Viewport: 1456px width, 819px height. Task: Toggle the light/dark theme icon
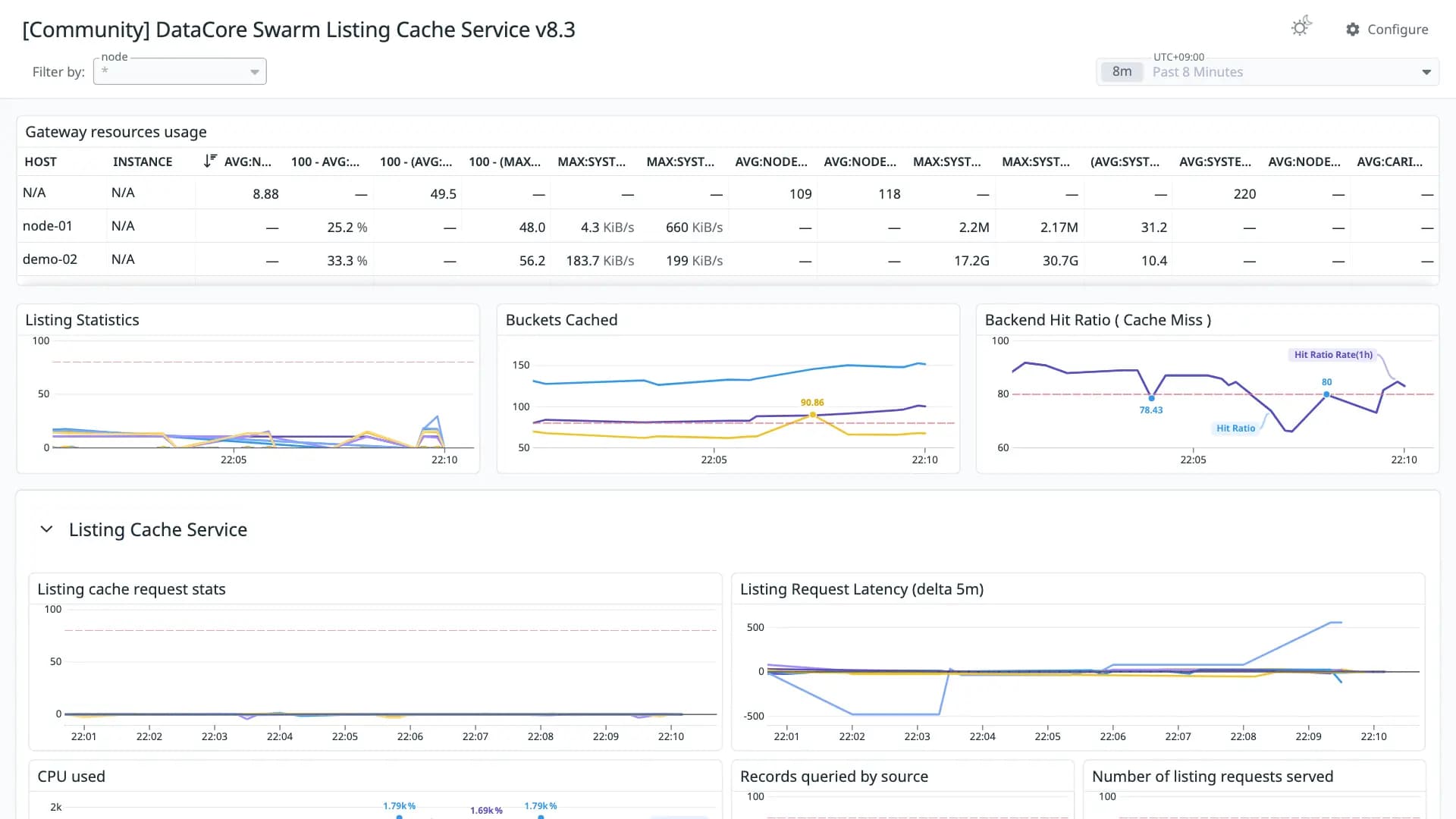point(1301,27)
